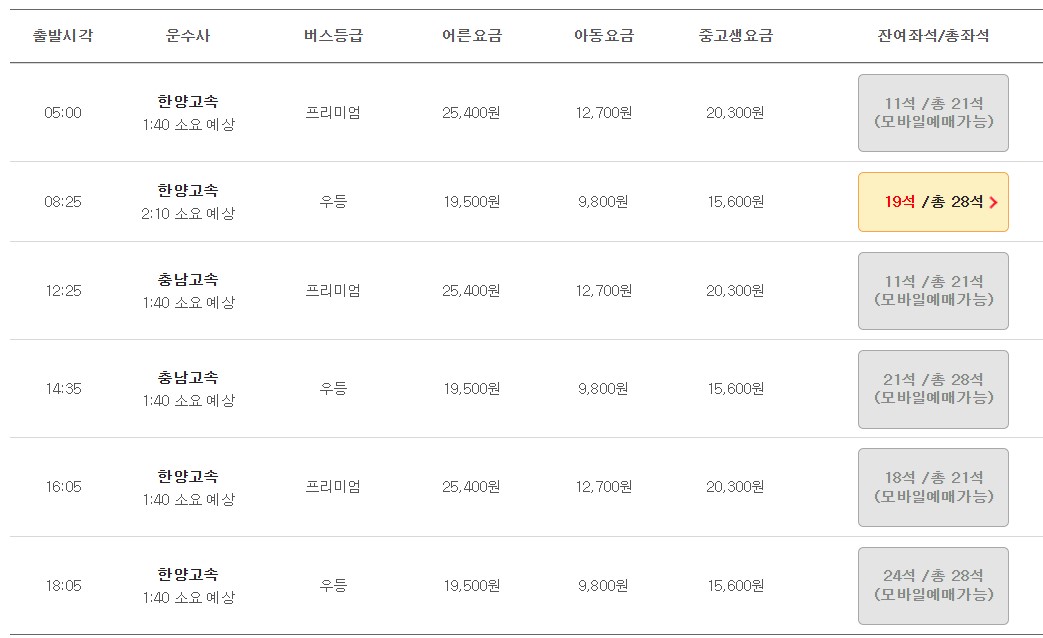Click the seat availability button for the 14:35 bus
Image resolution: width=1043 pixels, height=638 pixels.
pos(932,388)
